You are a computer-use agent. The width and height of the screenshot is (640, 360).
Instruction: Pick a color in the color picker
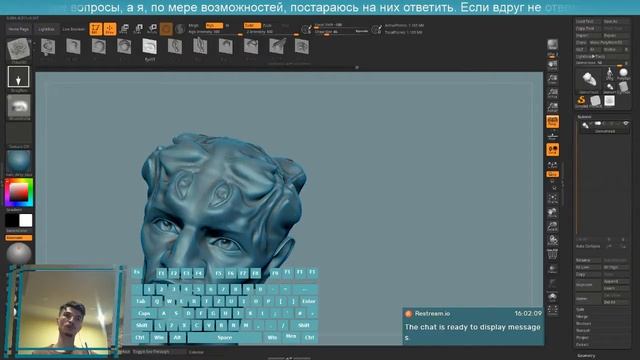coord(19,192)
